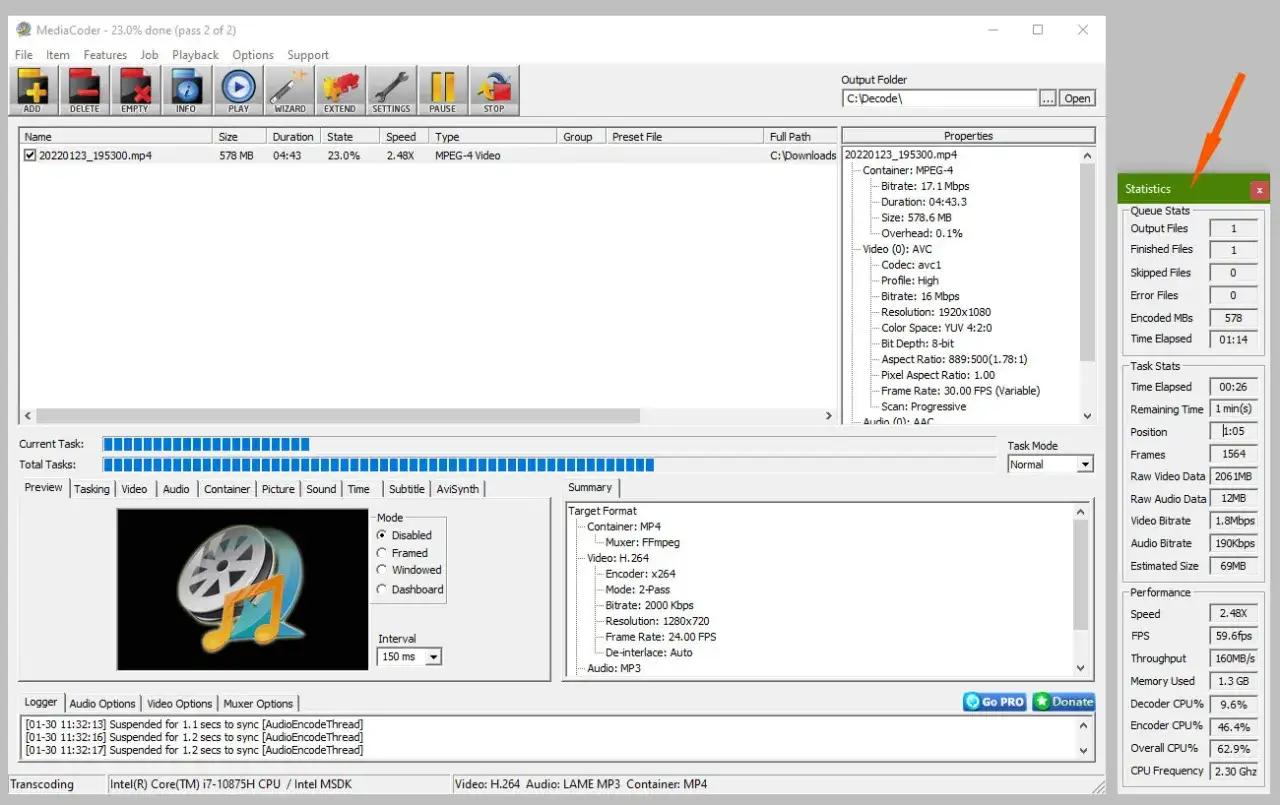Open the Features menu
The image size is (1280, 805).
105,55
